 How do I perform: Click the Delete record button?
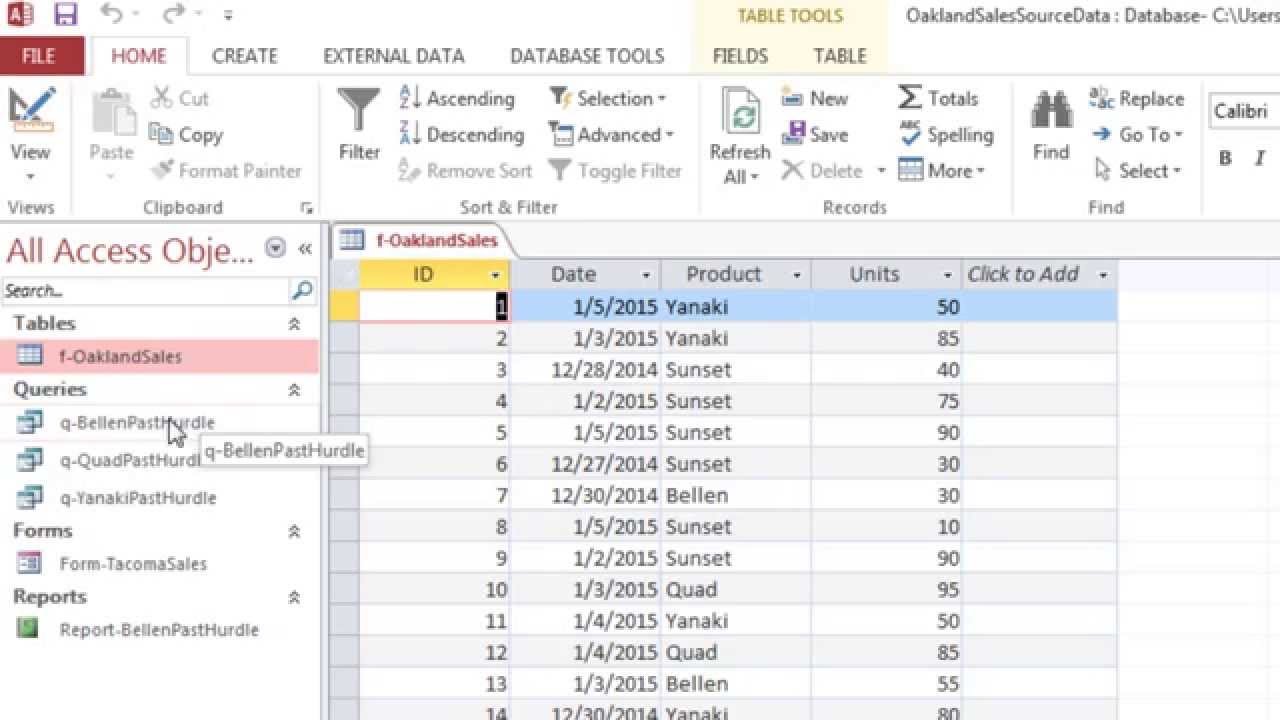(822, 171)
